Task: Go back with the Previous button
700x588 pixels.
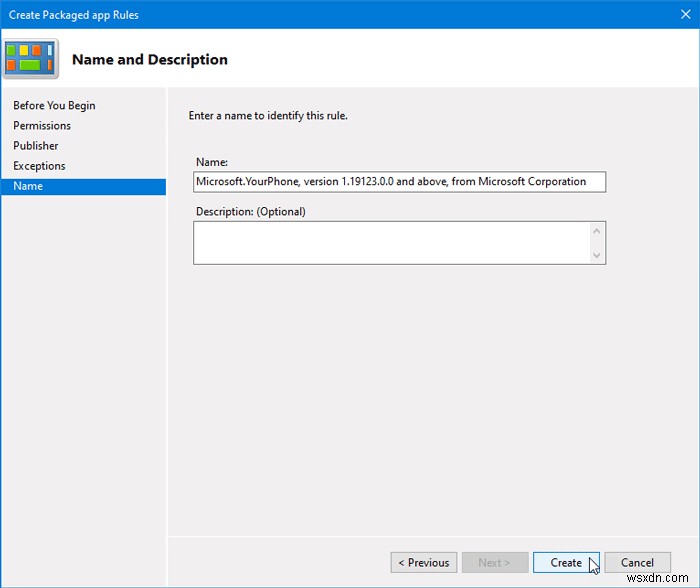Action: (x=423, y=562)
